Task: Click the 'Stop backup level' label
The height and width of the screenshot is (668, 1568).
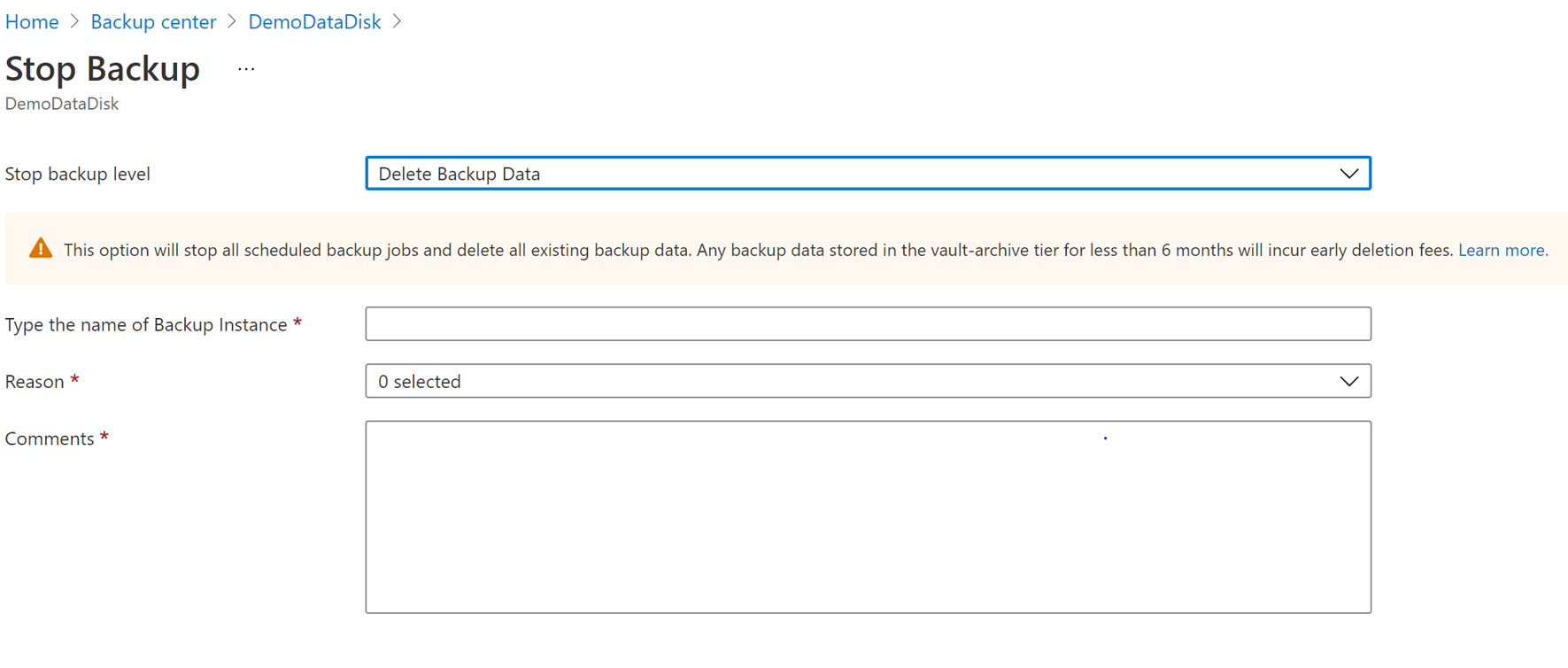Action: pyautogui.click(x=78, y=174)
